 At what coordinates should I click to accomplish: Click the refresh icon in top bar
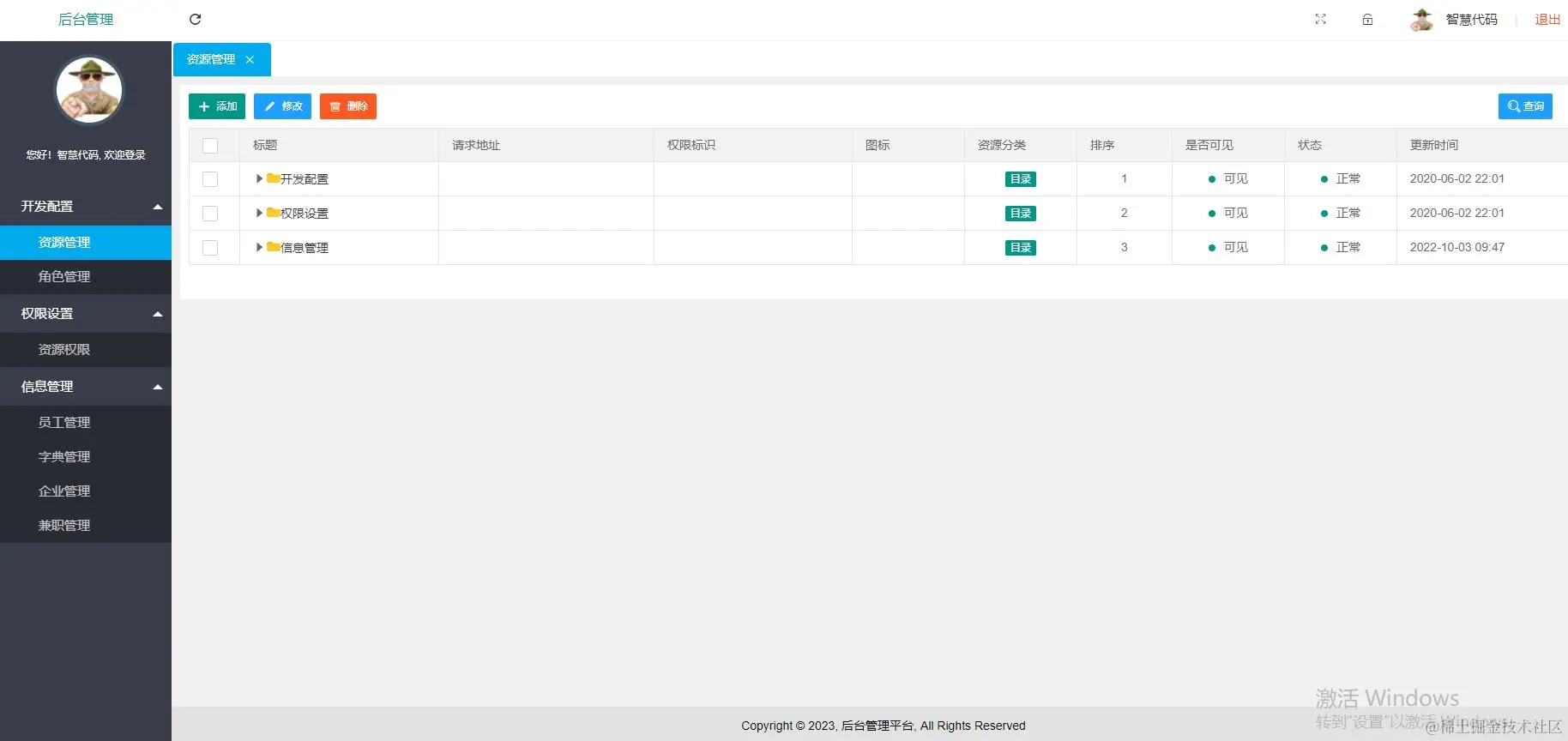[x=195, y=19]
